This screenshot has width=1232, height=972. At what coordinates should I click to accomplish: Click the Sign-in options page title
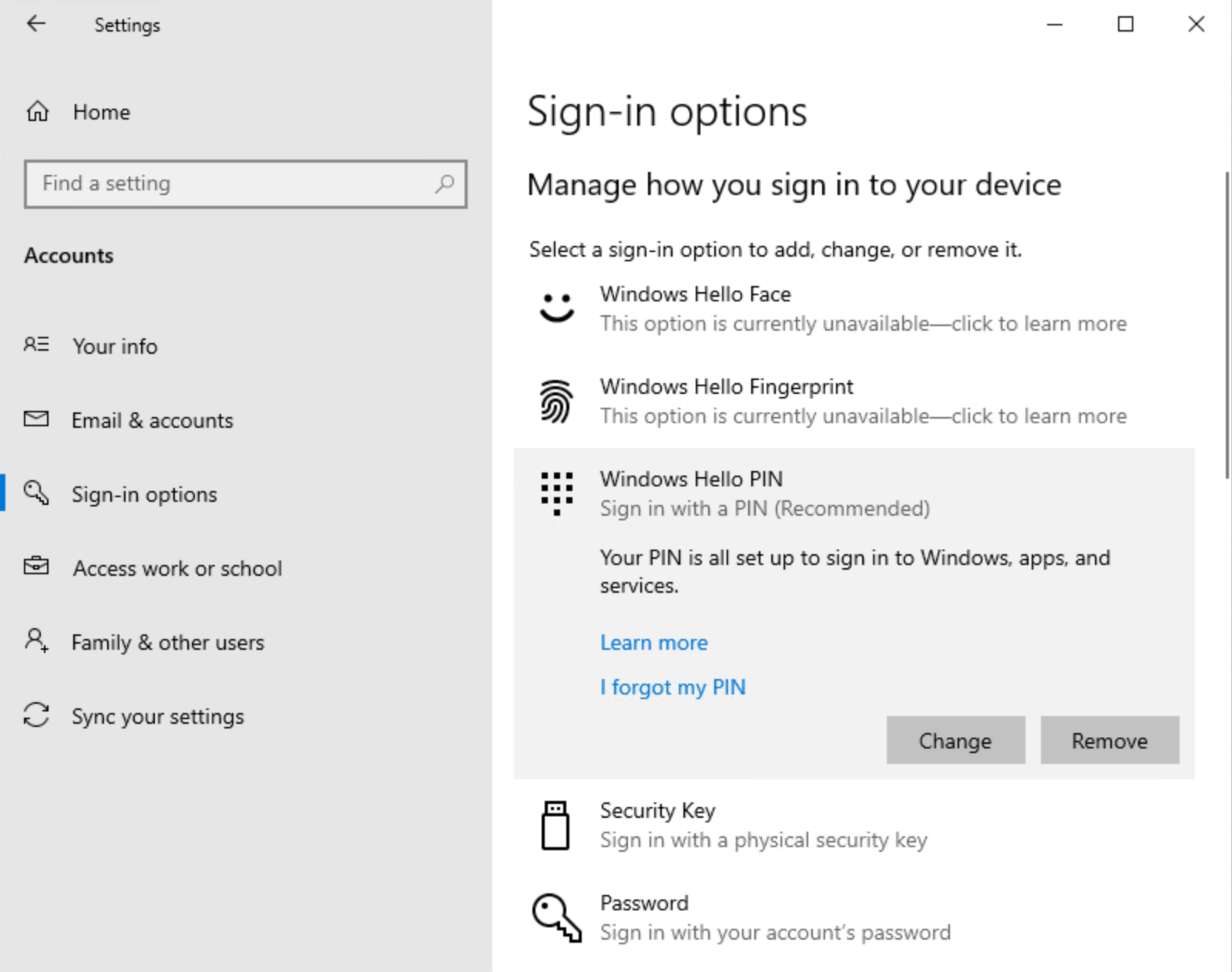[x=667, y=111]
